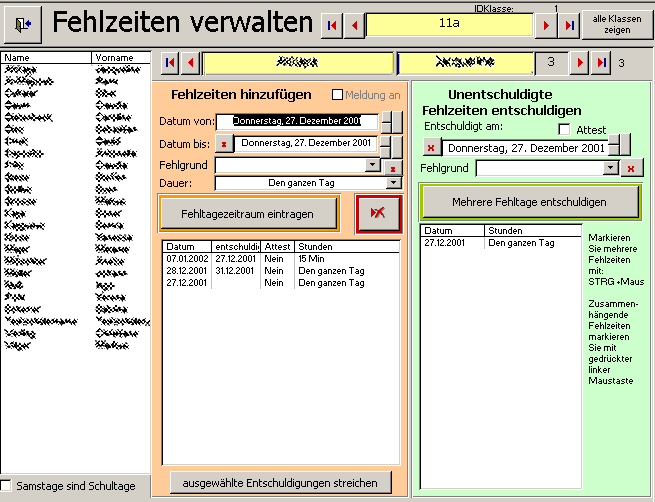Viewport: 655px width, 502px height.
Task: Go to first class record
Action: coord(331,25)
